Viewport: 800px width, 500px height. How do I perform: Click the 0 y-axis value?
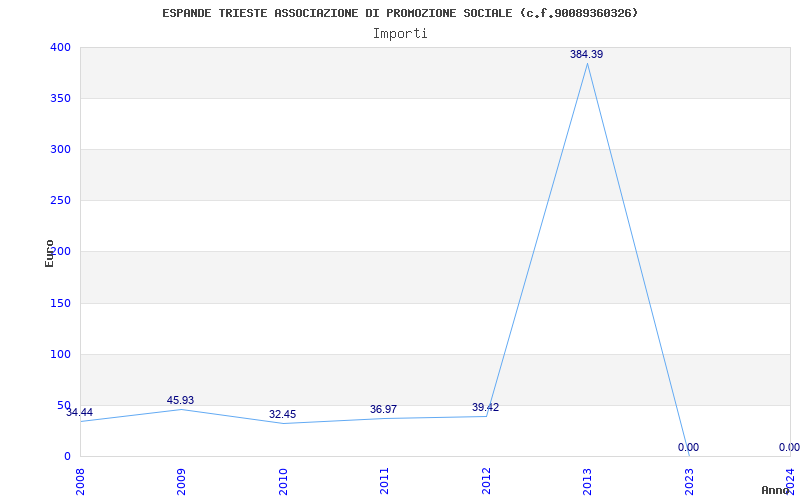point(67,457)
